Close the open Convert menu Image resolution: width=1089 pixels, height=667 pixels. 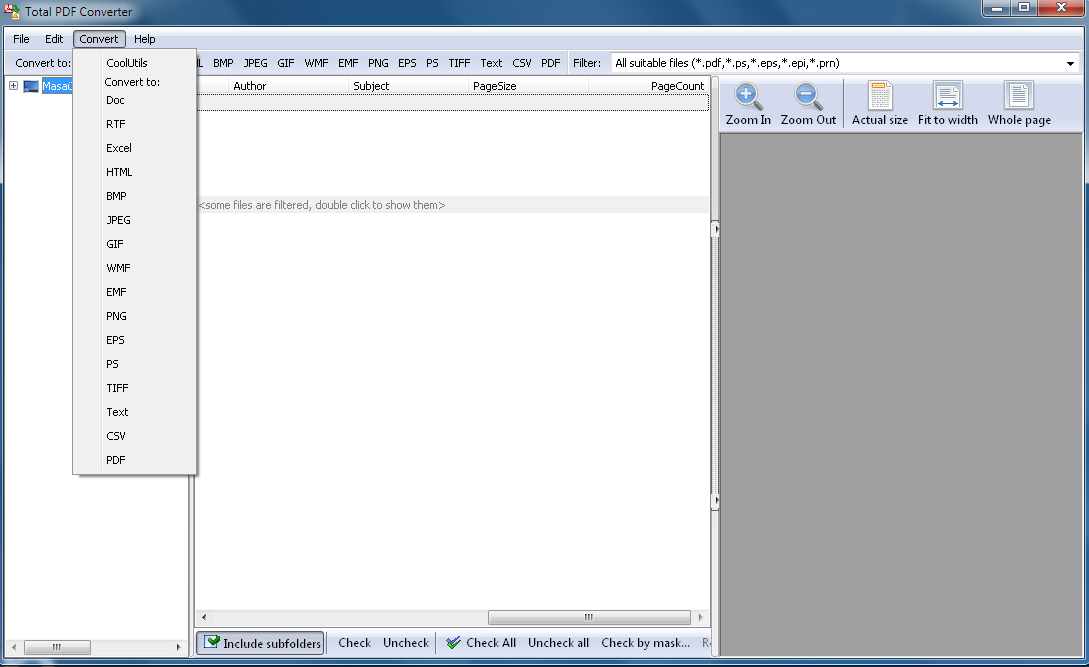coord(99,39)
